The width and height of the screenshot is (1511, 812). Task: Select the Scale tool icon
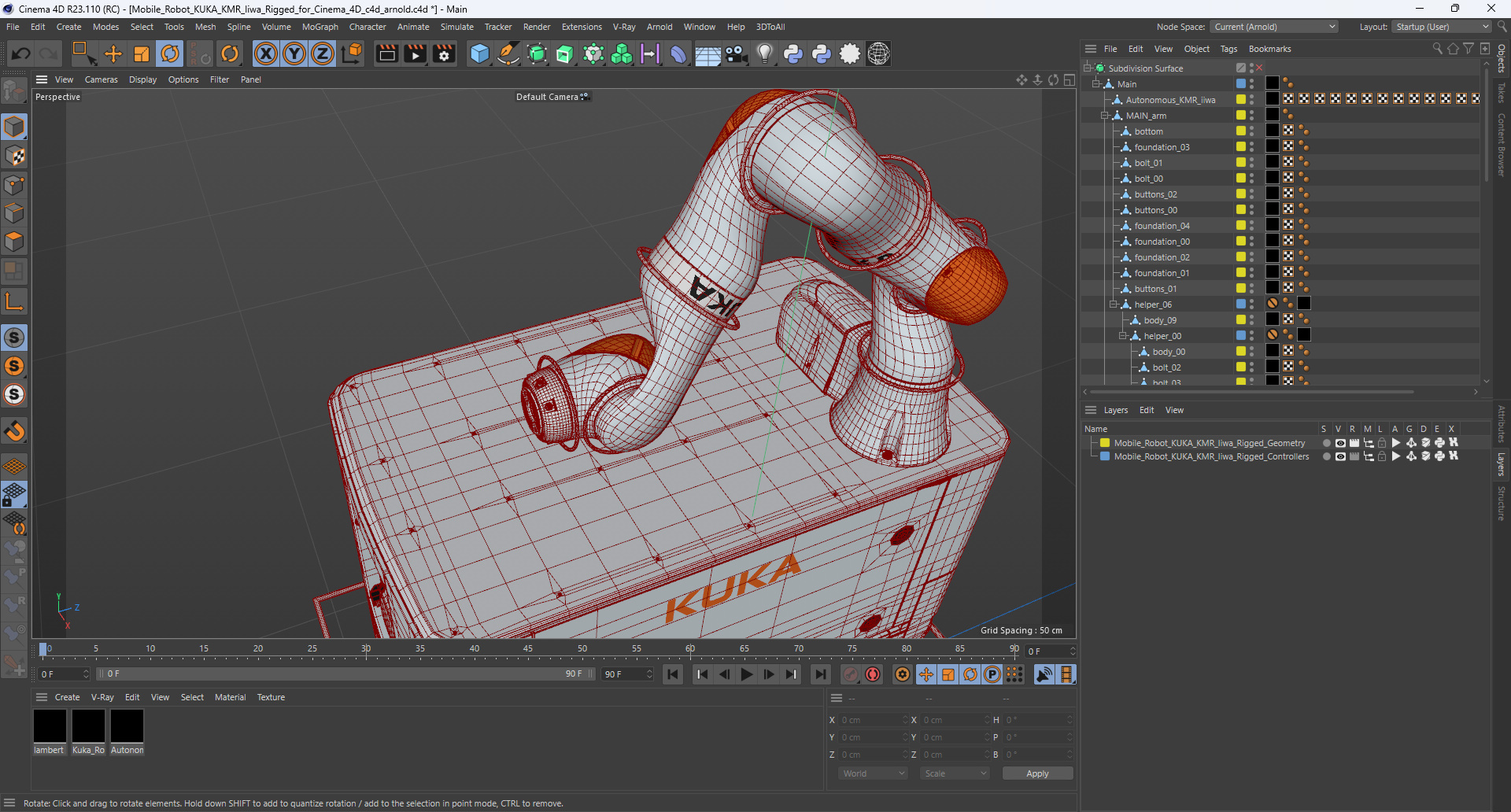(142, 54)
